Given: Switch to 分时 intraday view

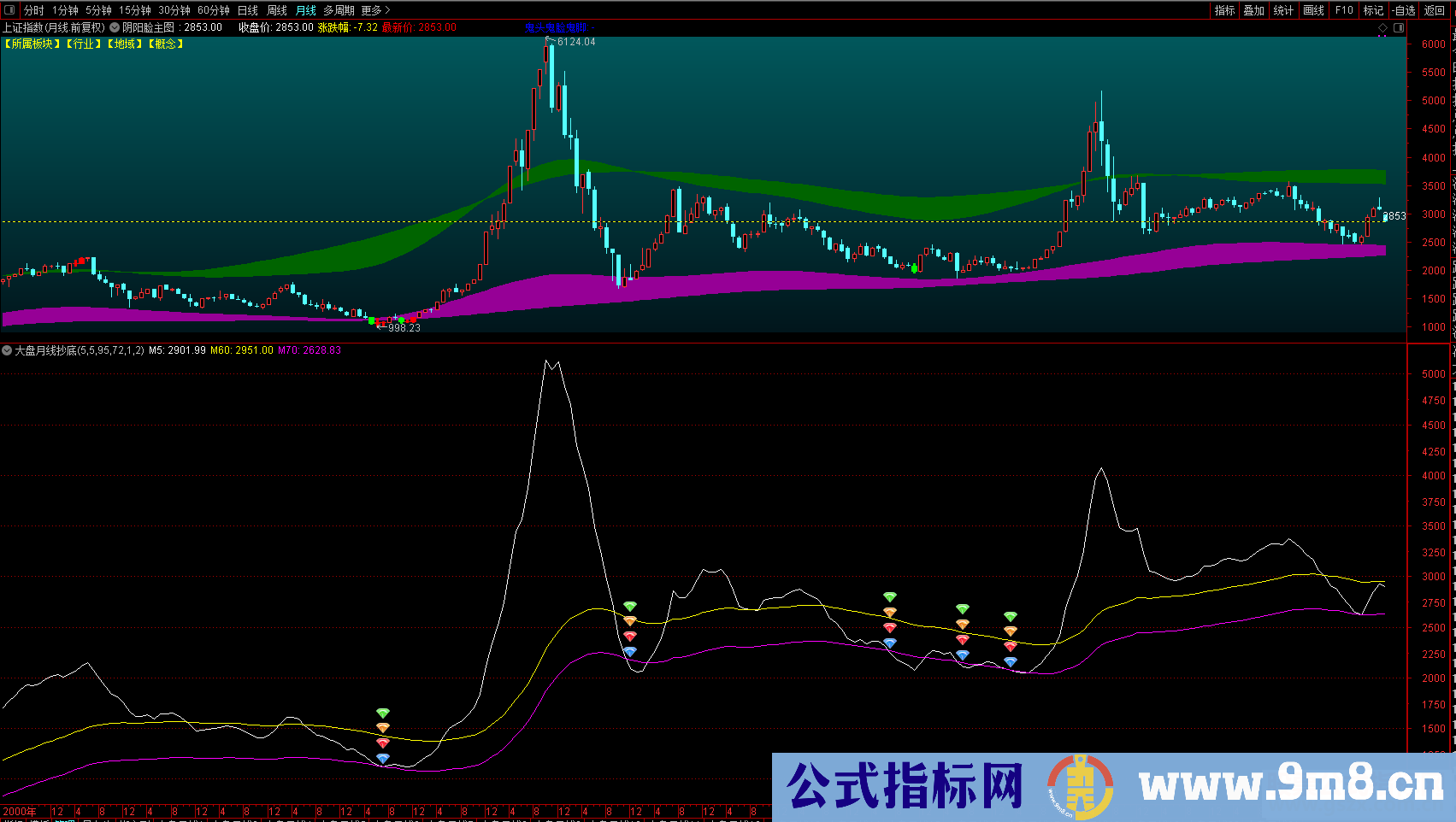Looking at the screenshot, I should point(33,10).
